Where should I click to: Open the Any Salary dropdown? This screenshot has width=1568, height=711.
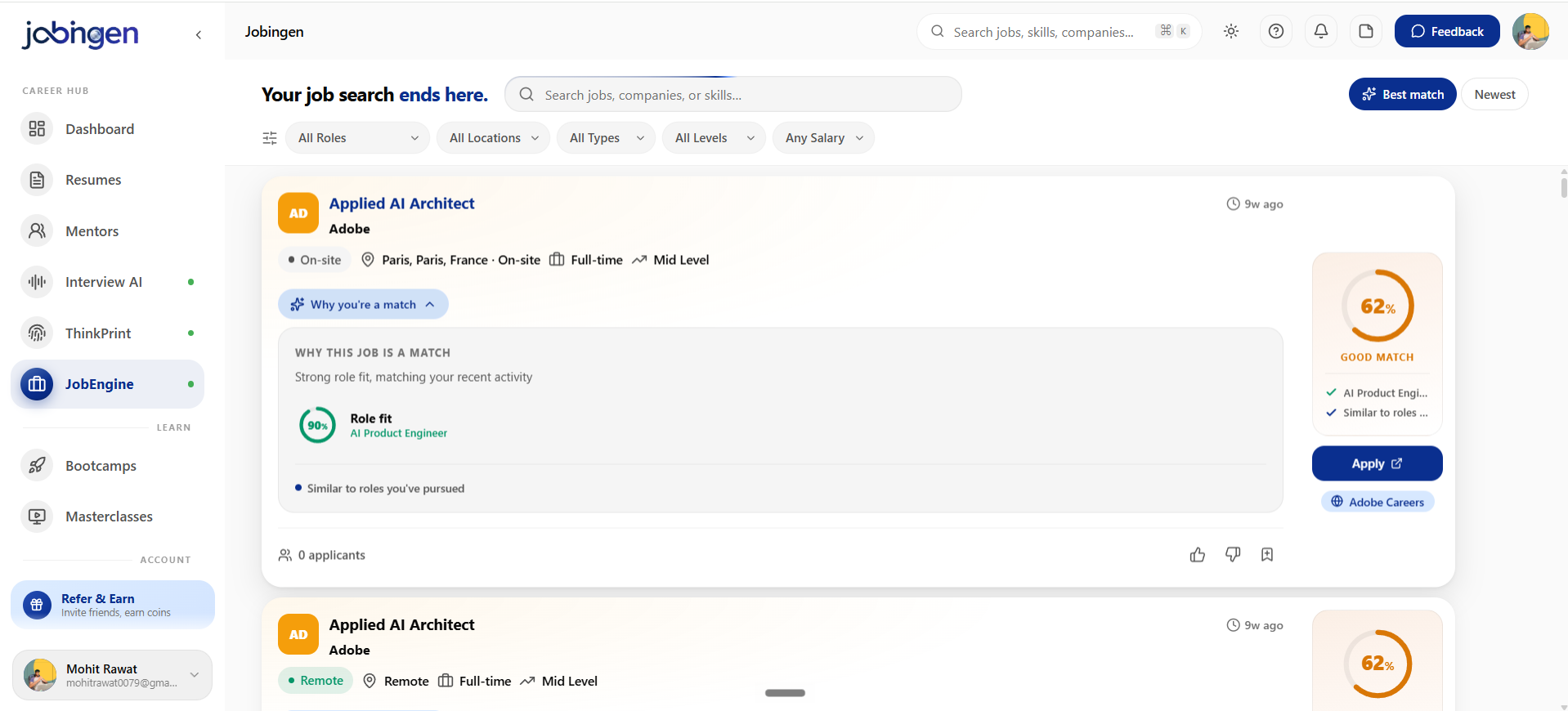tap(823, 138)
